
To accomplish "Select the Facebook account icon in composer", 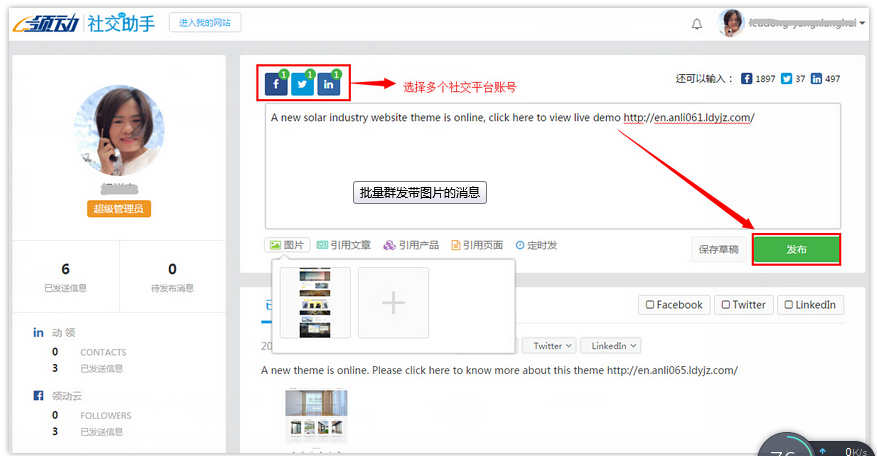I will pos(276,84).
